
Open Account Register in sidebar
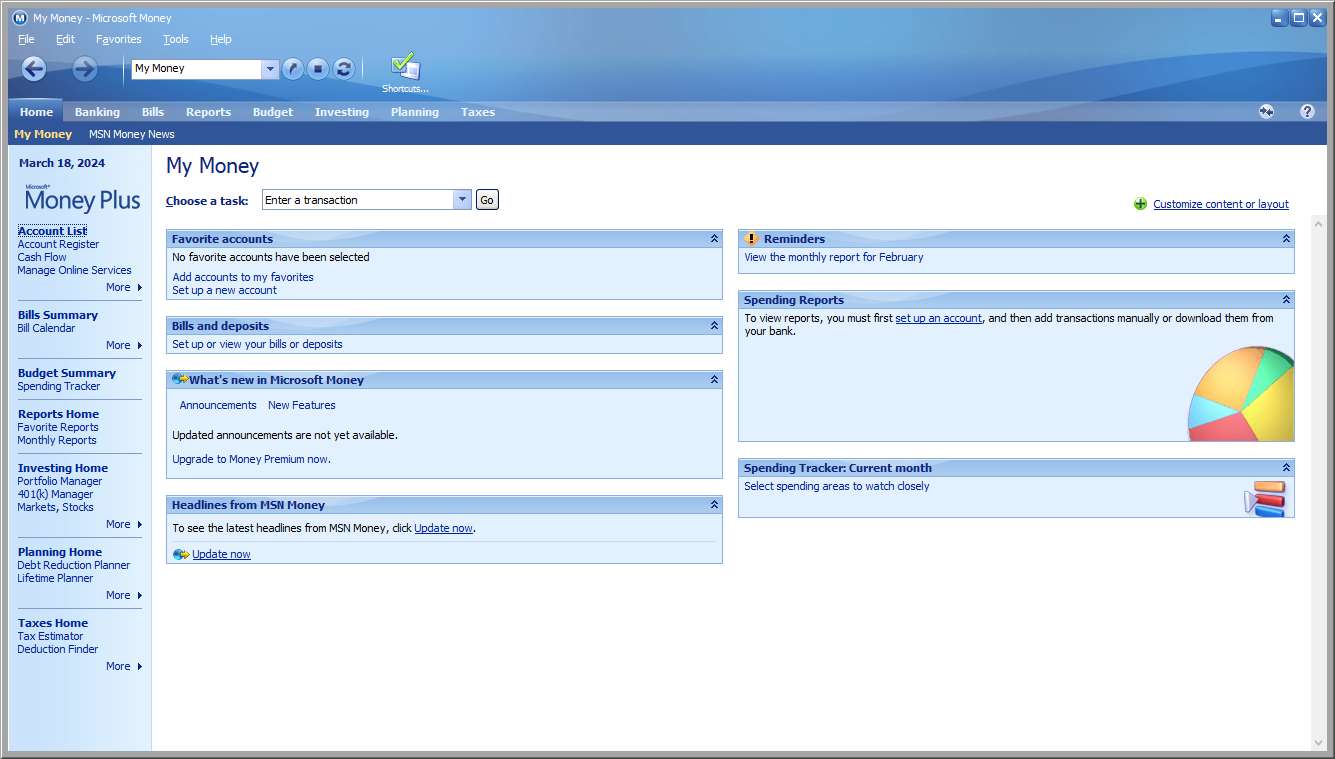coord(58,244)
